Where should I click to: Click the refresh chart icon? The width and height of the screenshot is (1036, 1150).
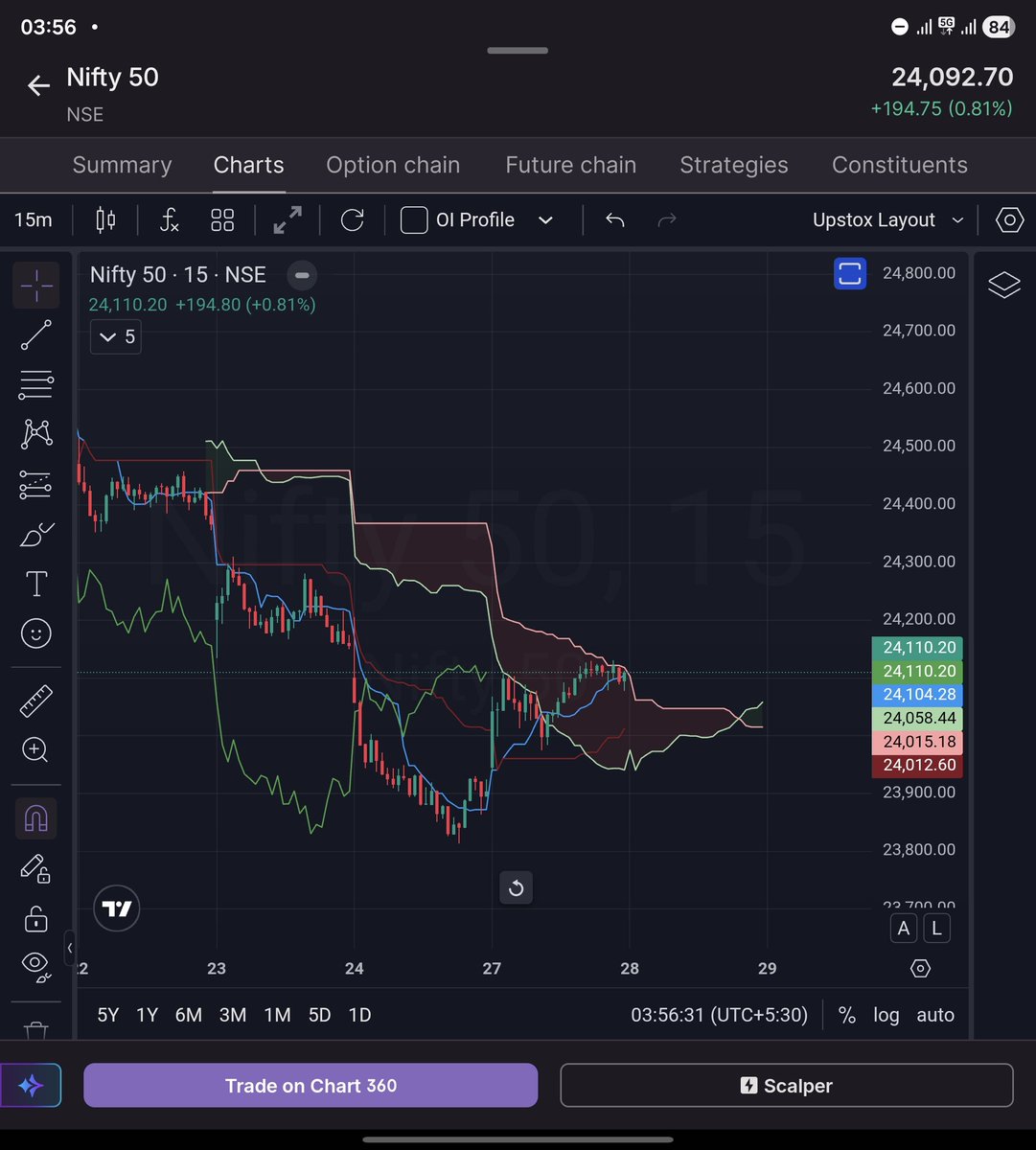click(352, 220)
